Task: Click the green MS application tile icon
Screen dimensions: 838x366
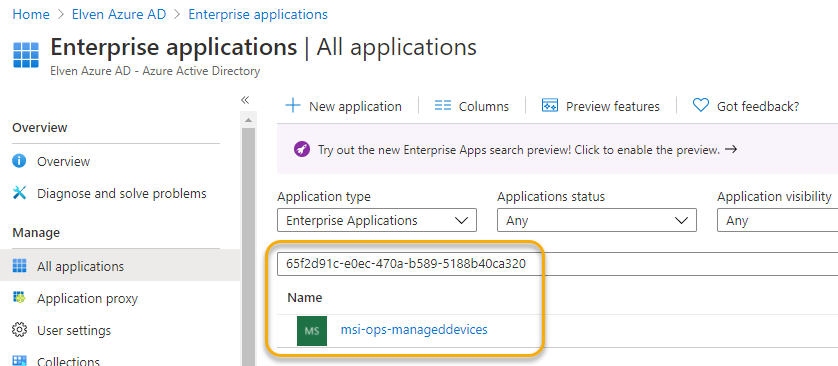Action: click(x=312, y=331)
